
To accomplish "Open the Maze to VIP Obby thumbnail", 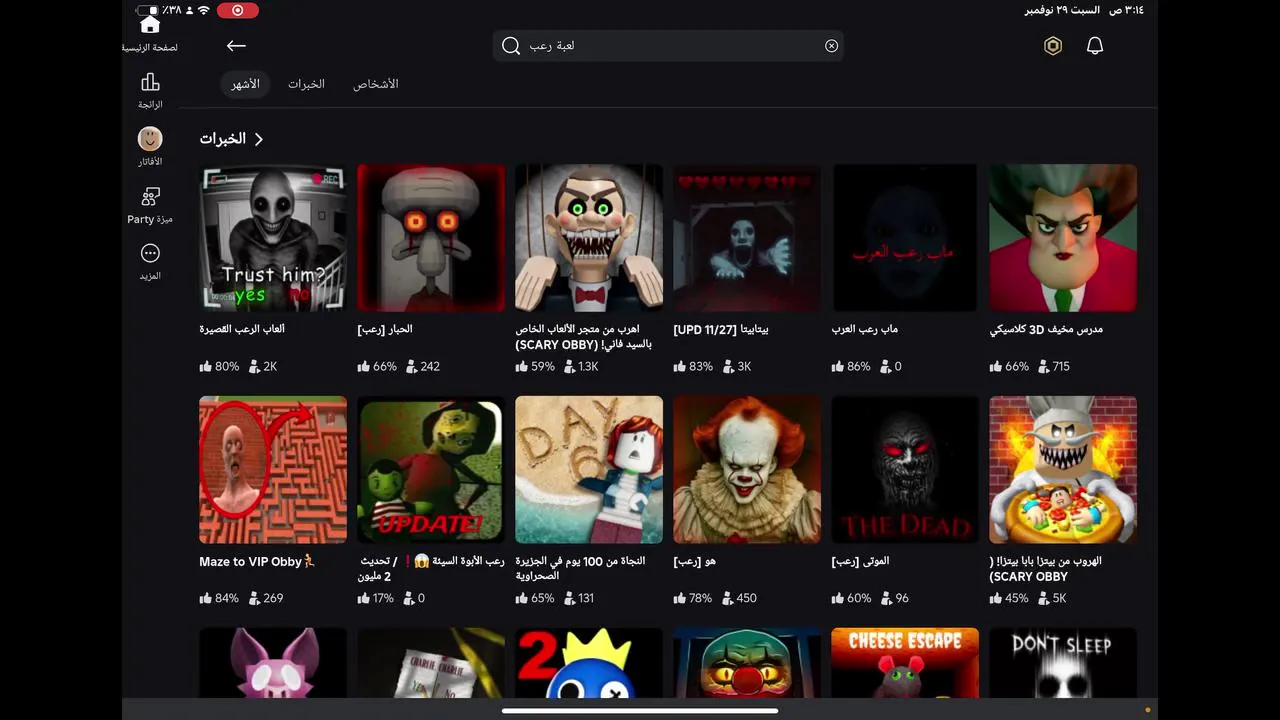I will click(273, 470).
